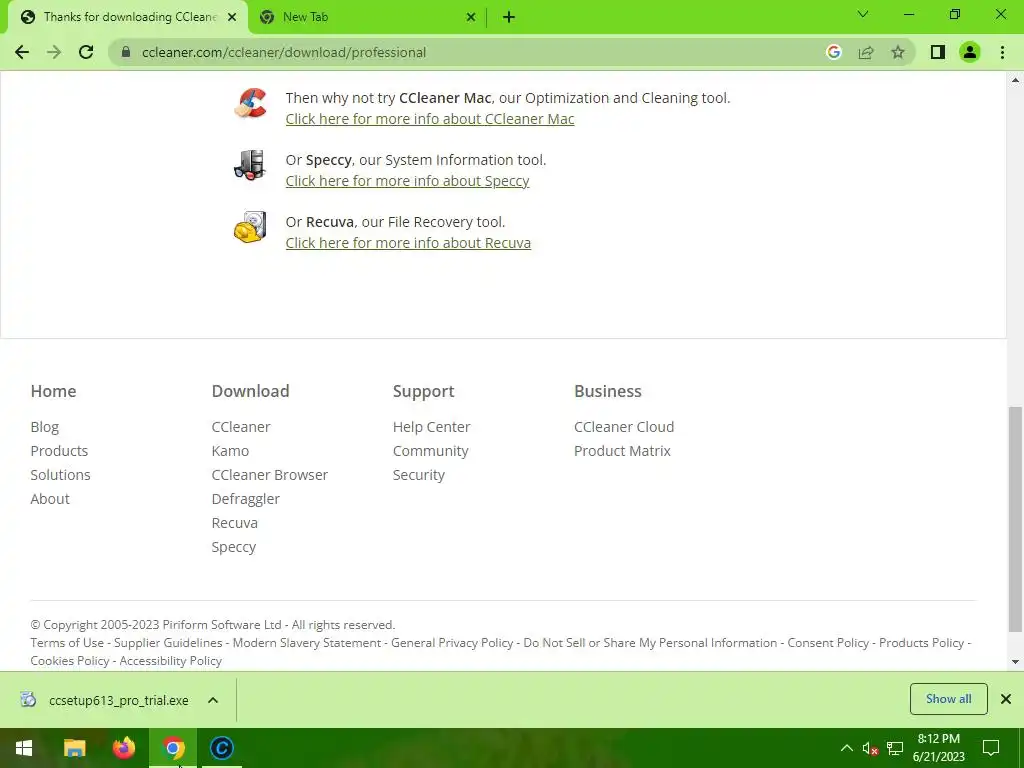The height and width of the screenshot is (768, 1024).
Task: Switch to the New Tab tab
Action: coord(366,17)
